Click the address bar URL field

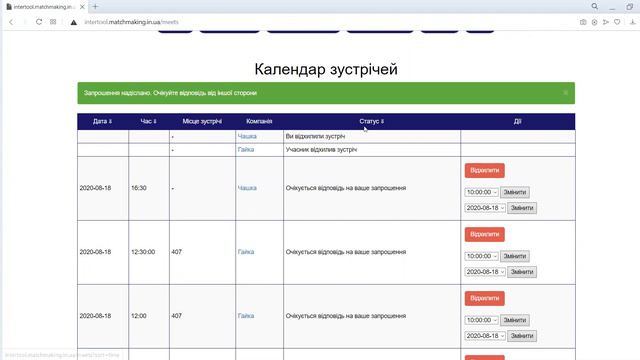[x=131, y=22]
